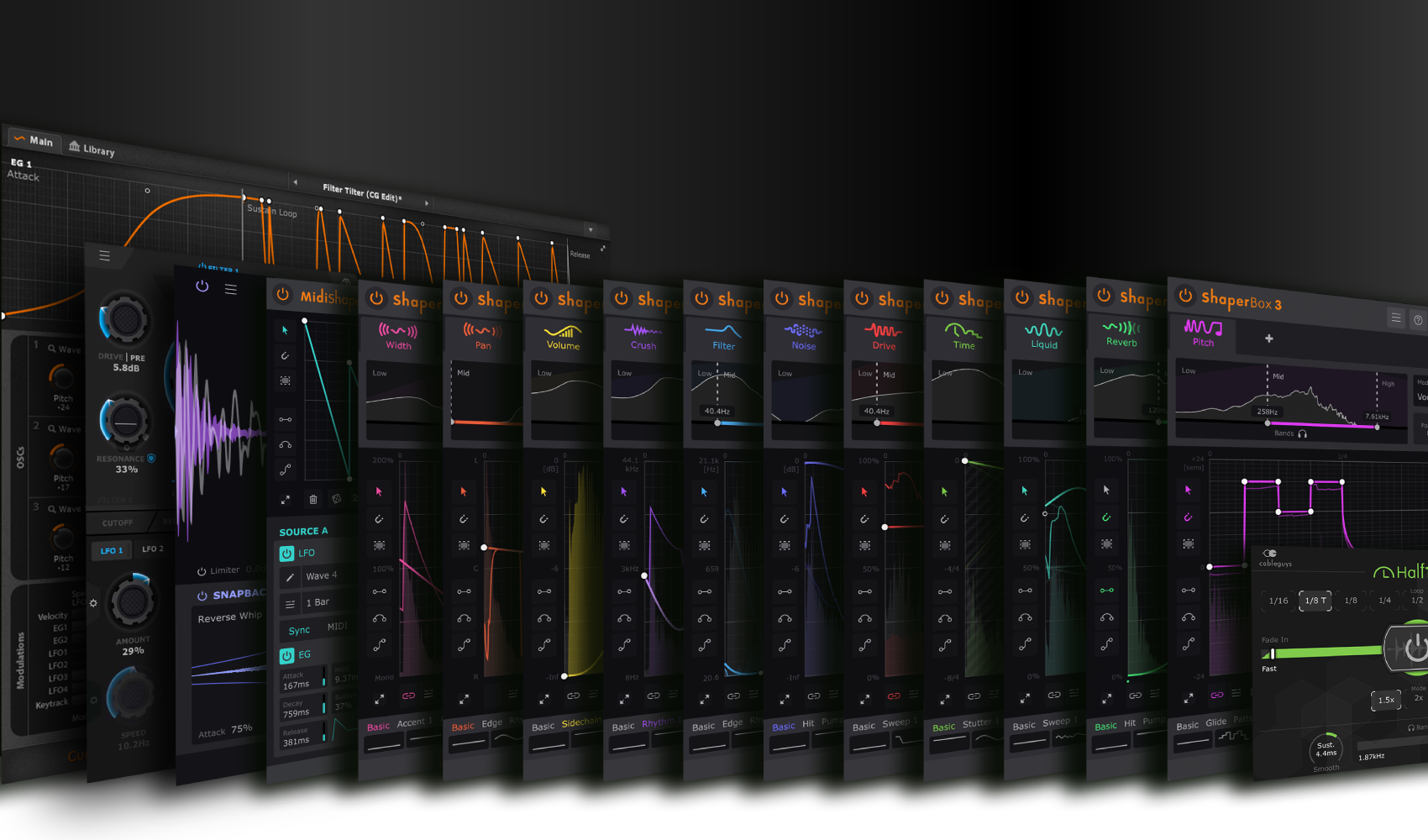Click the dice randomize icon in MidiShaper
The height and width of the screenshot is (840, 1428).
click(x=337, y=499)
